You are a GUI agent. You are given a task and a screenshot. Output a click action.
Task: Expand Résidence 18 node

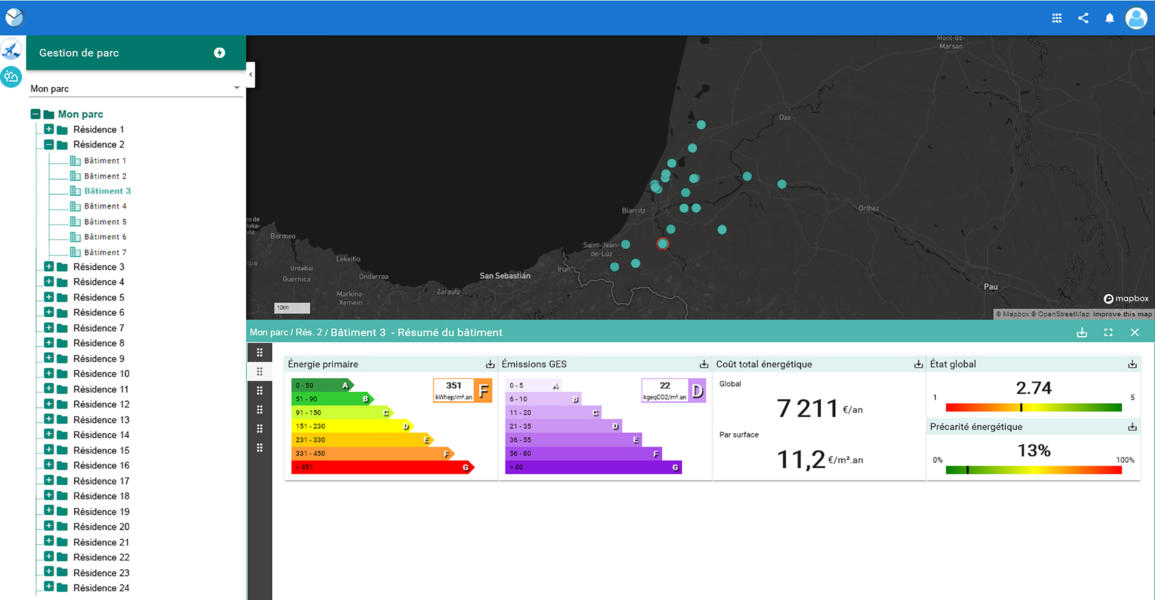(49, 495)
